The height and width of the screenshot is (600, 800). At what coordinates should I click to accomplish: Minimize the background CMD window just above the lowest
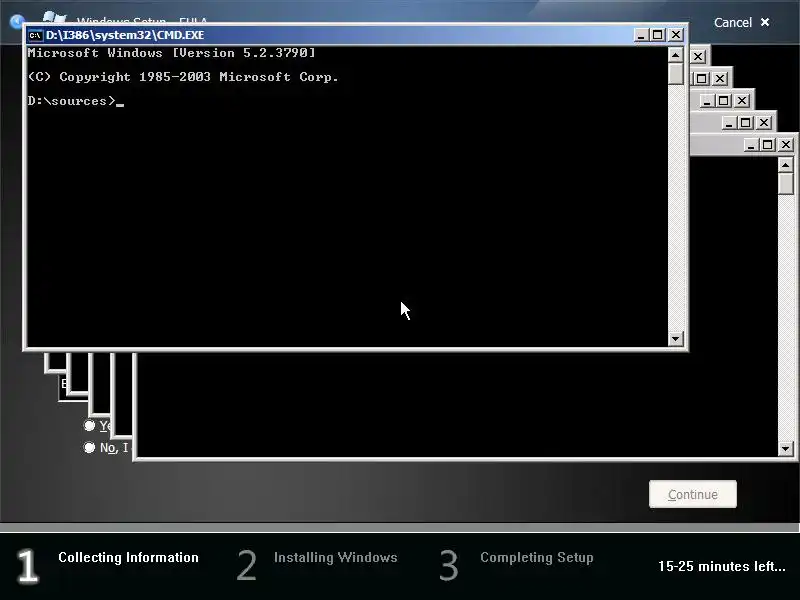729,123
